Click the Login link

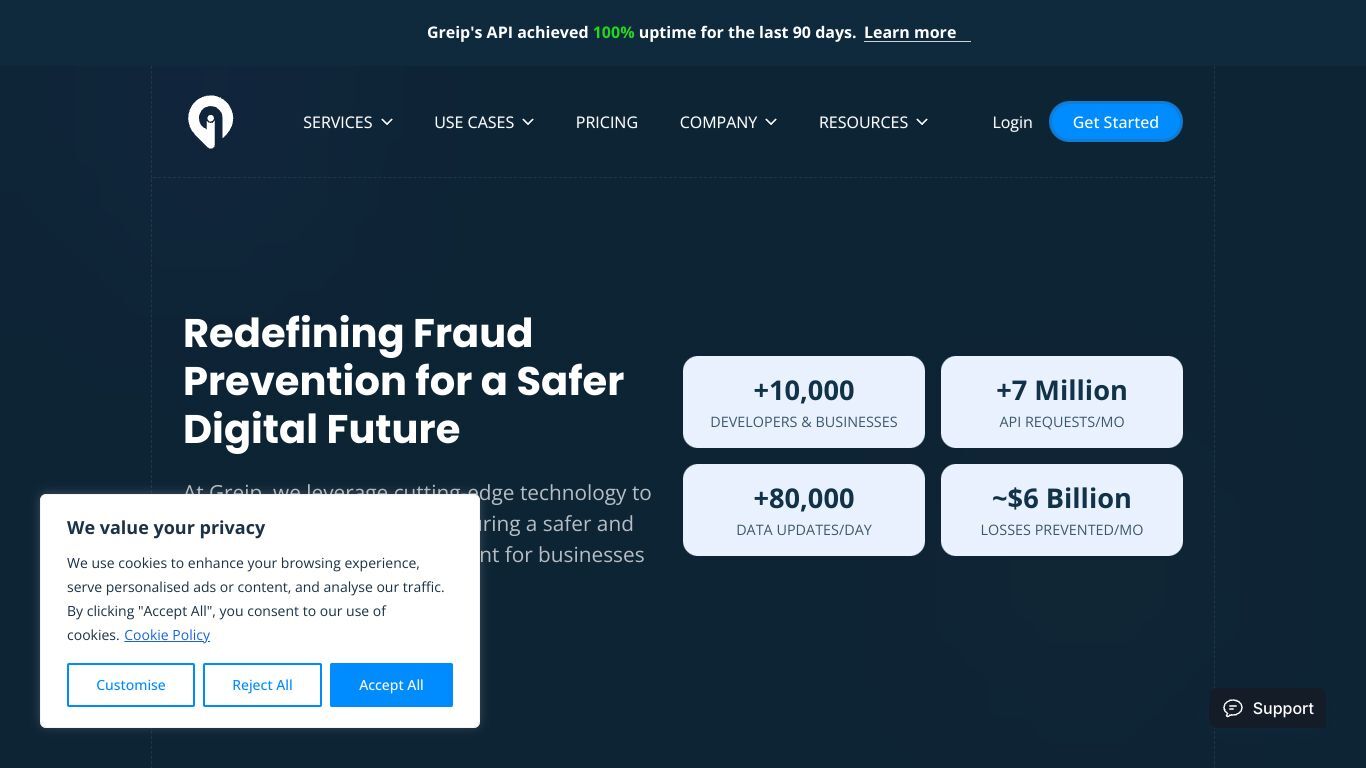[x=1012, y=122]
